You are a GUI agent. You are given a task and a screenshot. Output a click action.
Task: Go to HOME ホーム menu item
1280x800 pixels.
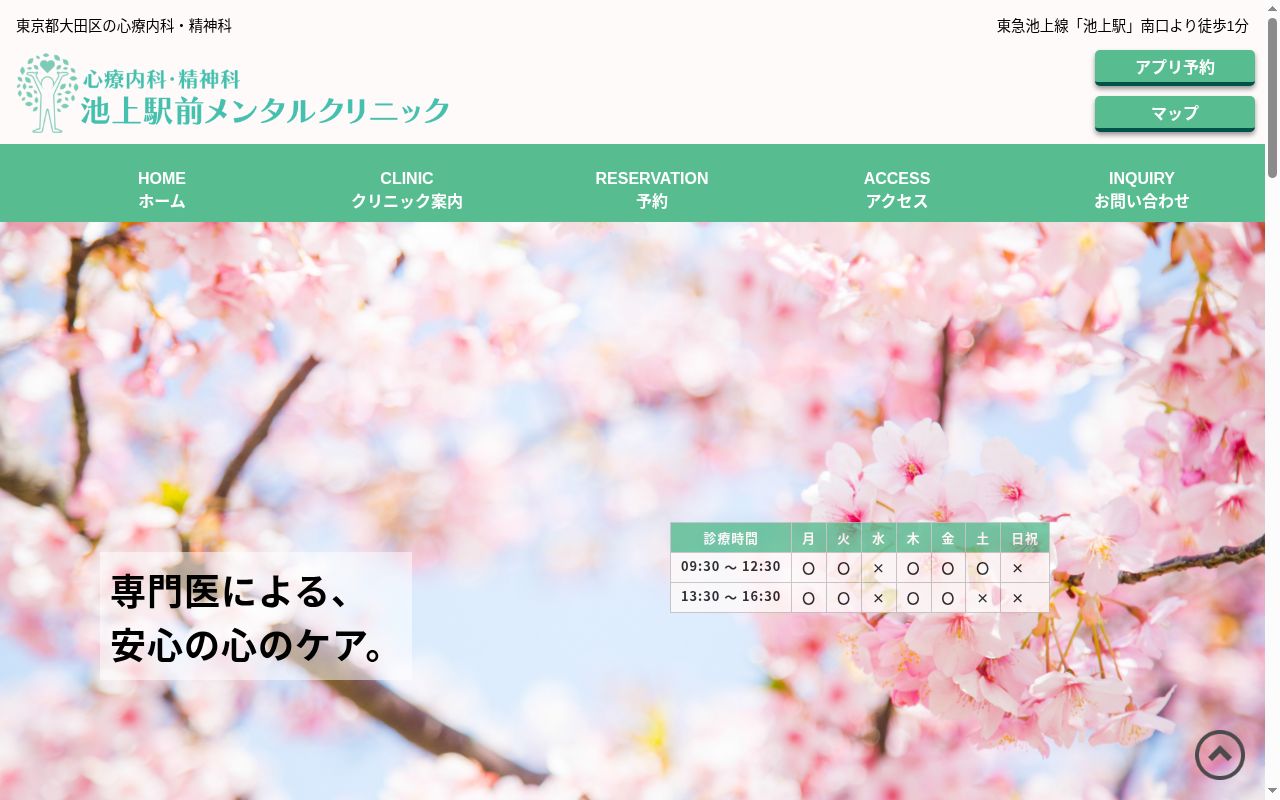pyautogui.click(x=162, y=189)
